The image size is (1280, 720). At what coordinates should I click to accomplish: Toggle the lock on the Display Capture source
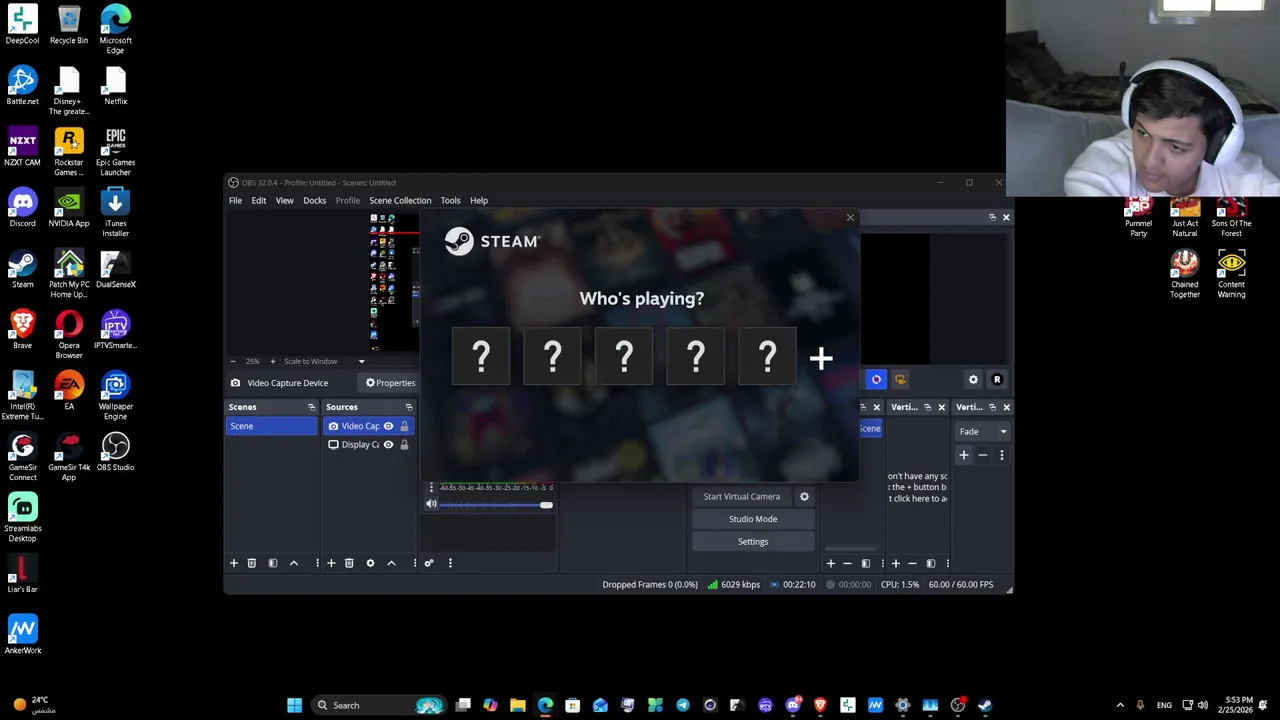click(x=404, y=445)
